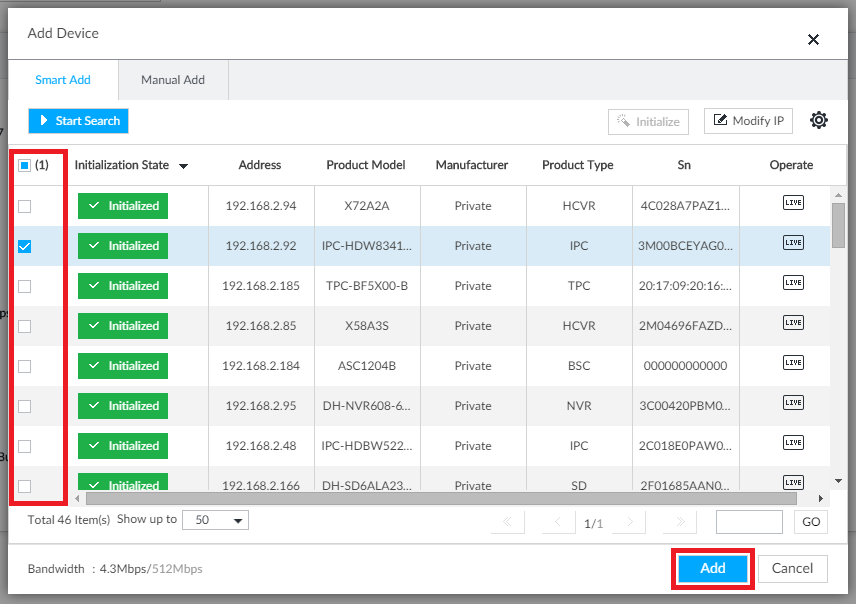
Task: Open the settings gear icon
Action: tap(819, 121)
